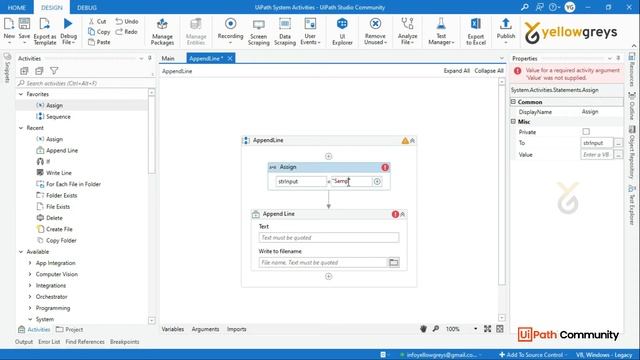Expand Programming category
Image resolution: width=640 pixels, height=360 pixels.
pos(30,308)
